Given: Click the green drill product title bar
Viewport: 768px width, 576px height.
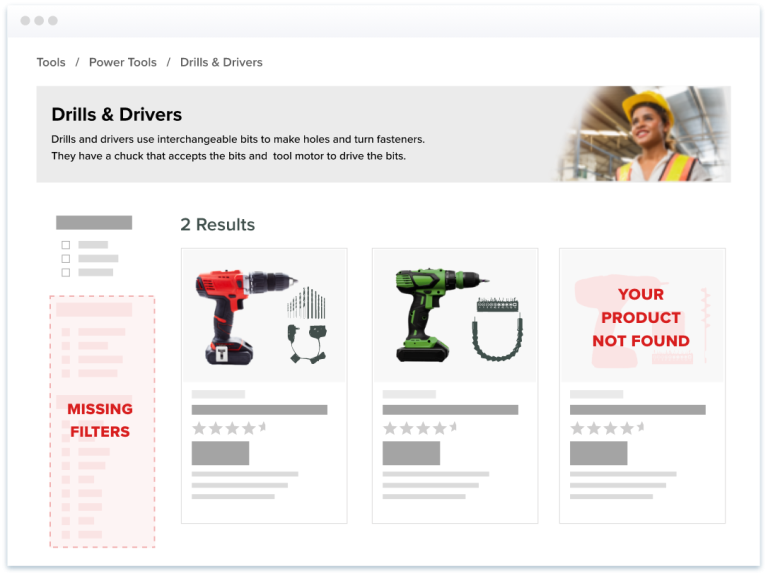Looking at the screenshot, I should click(x=451, y=410).
